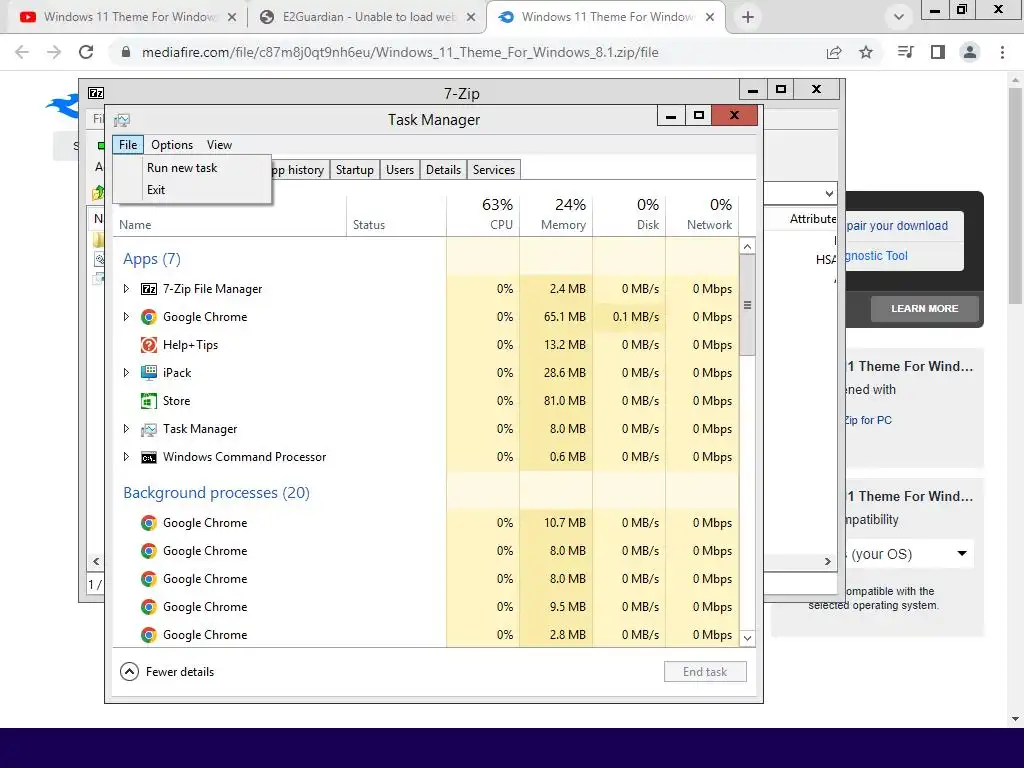Go back in Chrome browser
Screen dimensions: 1024x768
coord(22,52)
